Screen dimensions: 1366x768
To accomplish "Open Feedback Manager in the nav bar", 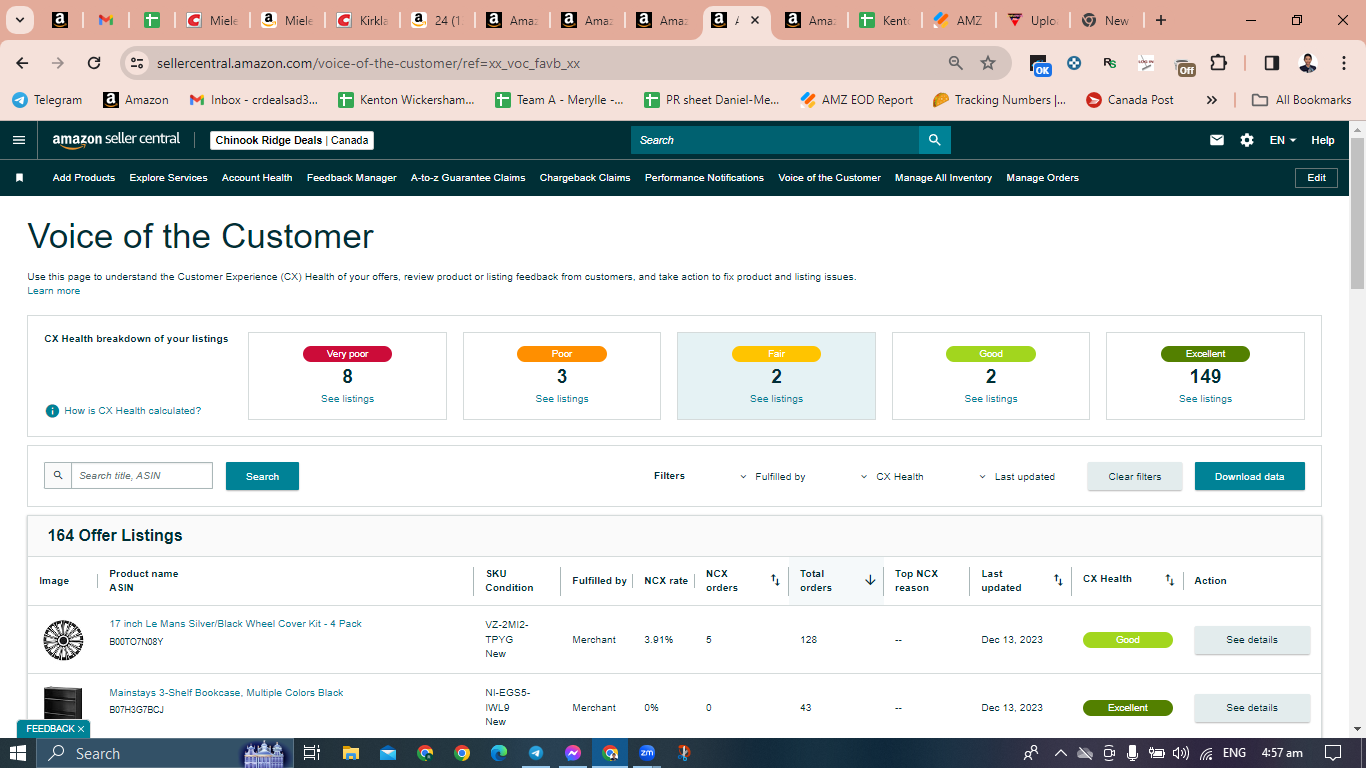I will click(352, 178).
